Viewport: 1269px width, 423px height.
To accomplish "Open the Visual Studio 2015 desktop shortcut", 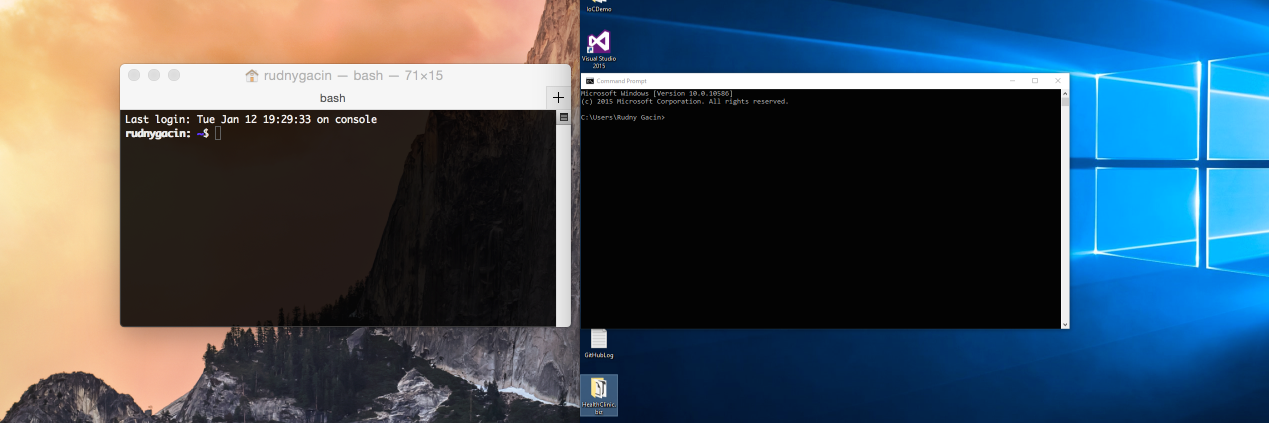I will tap(599, 49).
